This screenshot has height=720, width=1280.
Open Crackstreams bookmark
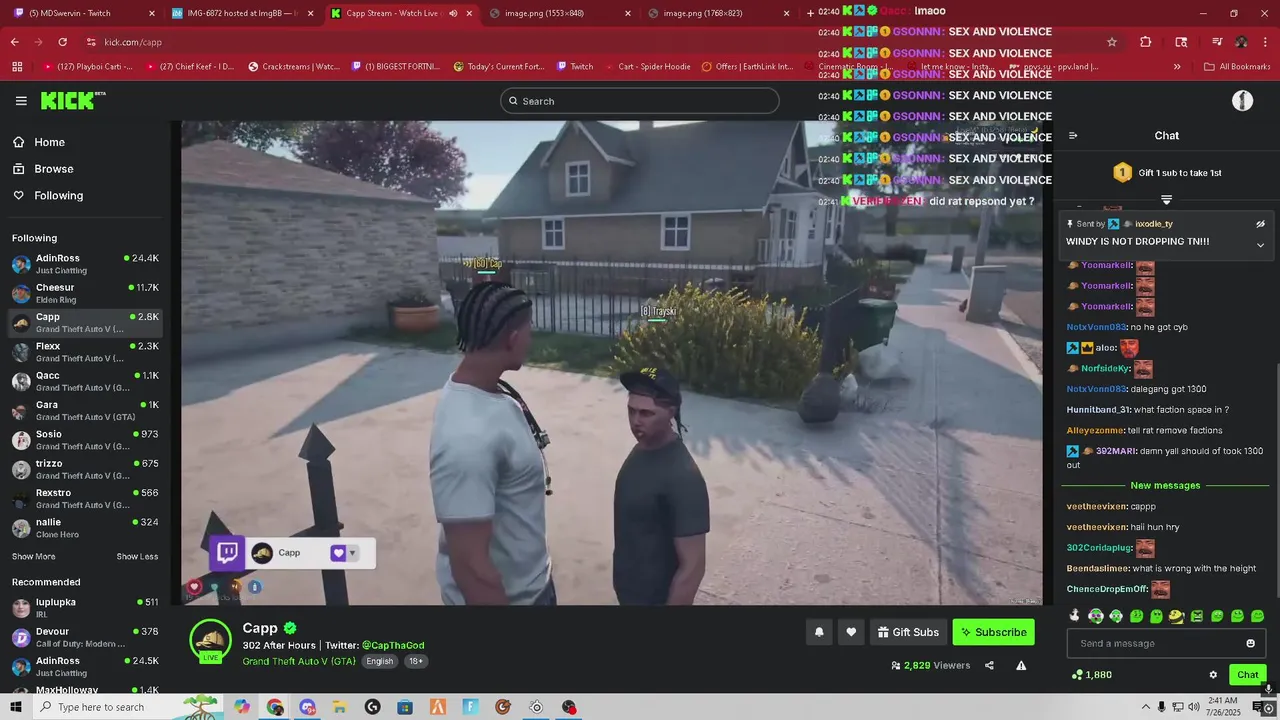point(293,67)
